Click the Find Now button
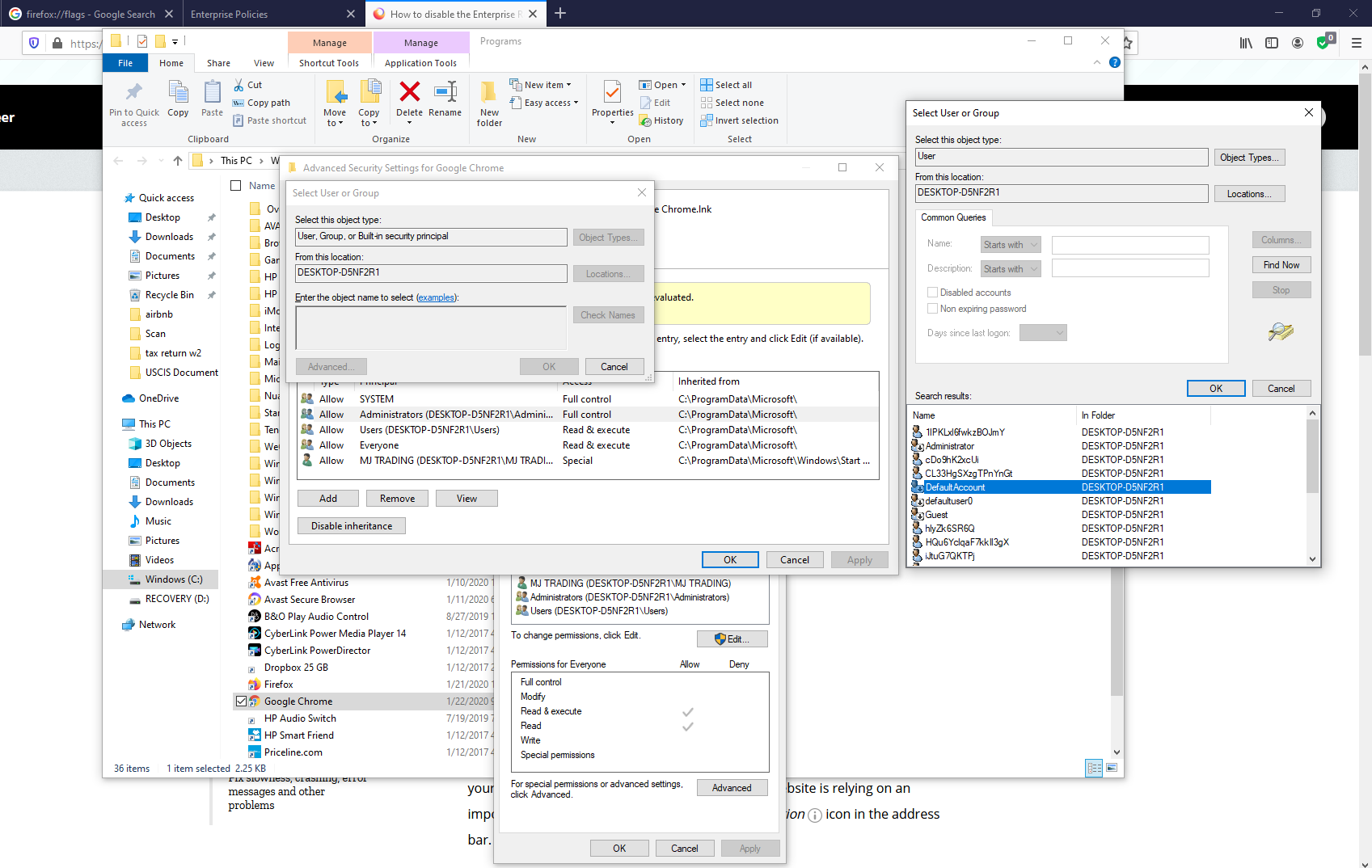This screenshot has width=1372, height=868. point(1281,265)
